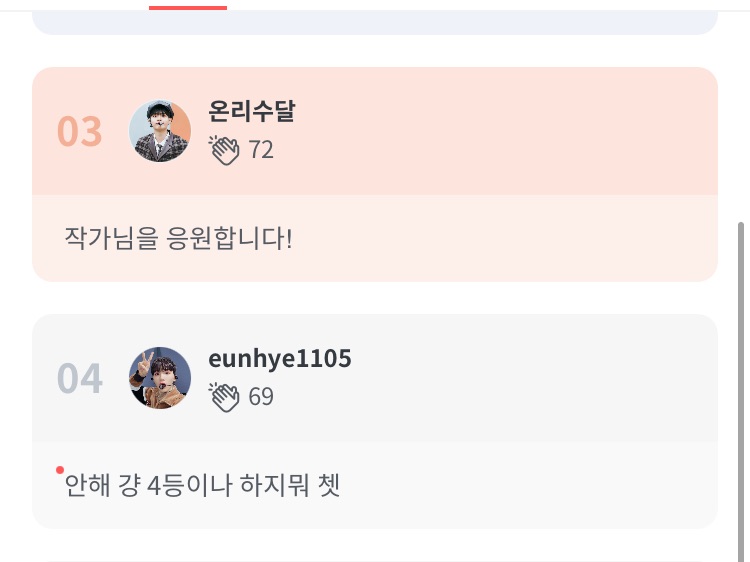Image resolution: width=750 pixels, height=562 pixels.
Task: Click the clap icon under 온리수달
Action: tap(225, 150)
